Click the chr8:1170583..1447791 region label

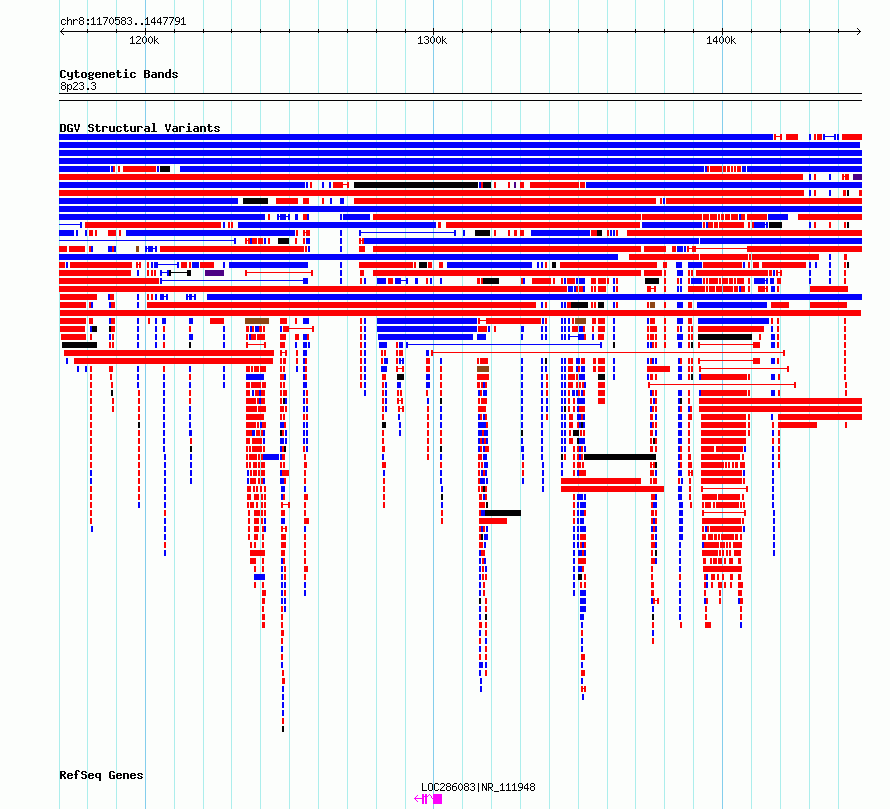pyautogui.click(x=123, y=21)
